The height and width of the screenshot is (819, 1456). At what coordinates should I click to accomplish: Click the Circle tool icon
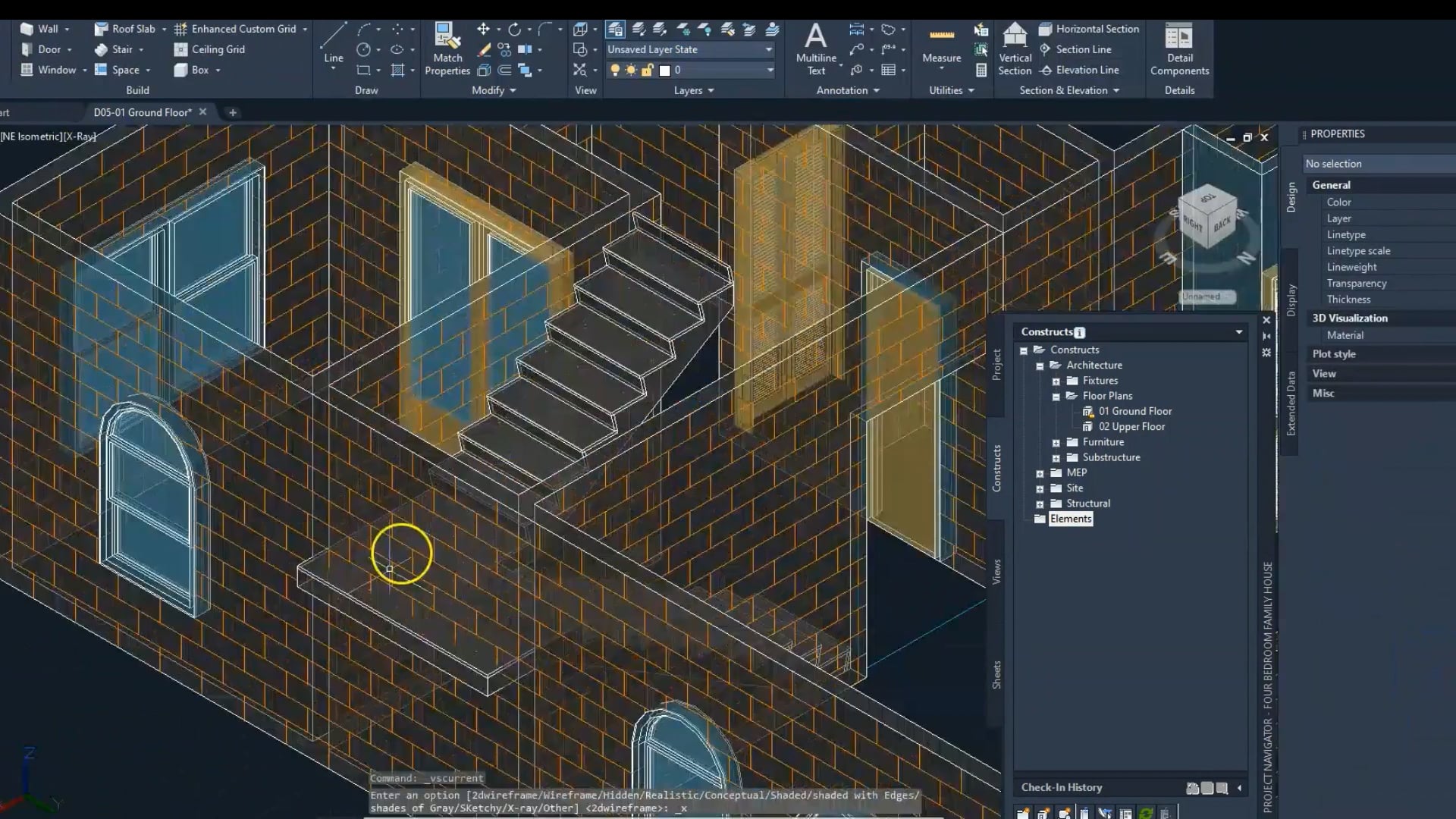364,49
